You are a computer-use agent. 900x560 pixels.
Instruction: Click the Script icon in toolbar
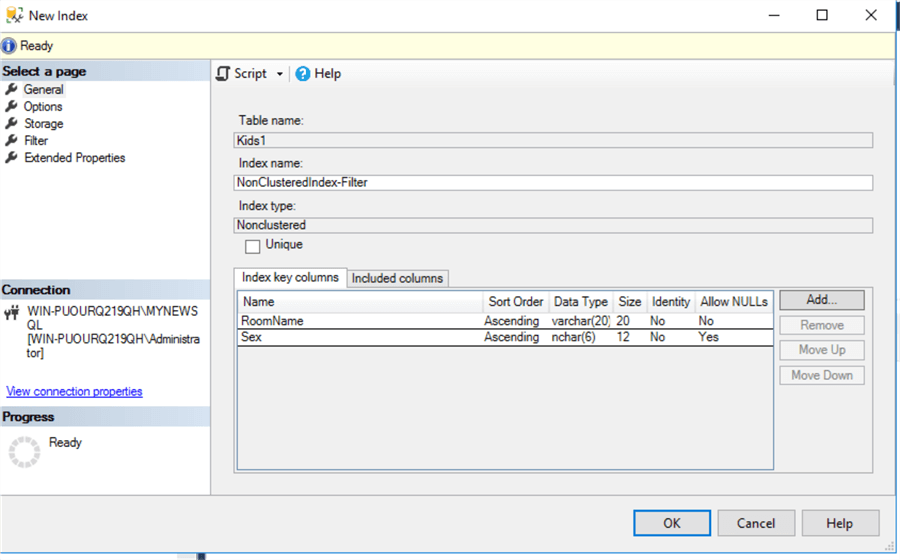coord(224,74)
